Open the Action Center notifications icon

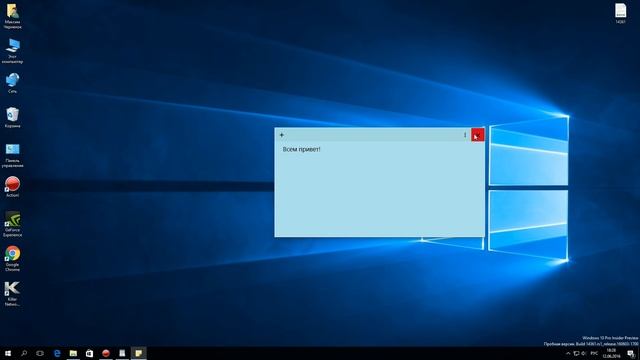tap(631, 353)
